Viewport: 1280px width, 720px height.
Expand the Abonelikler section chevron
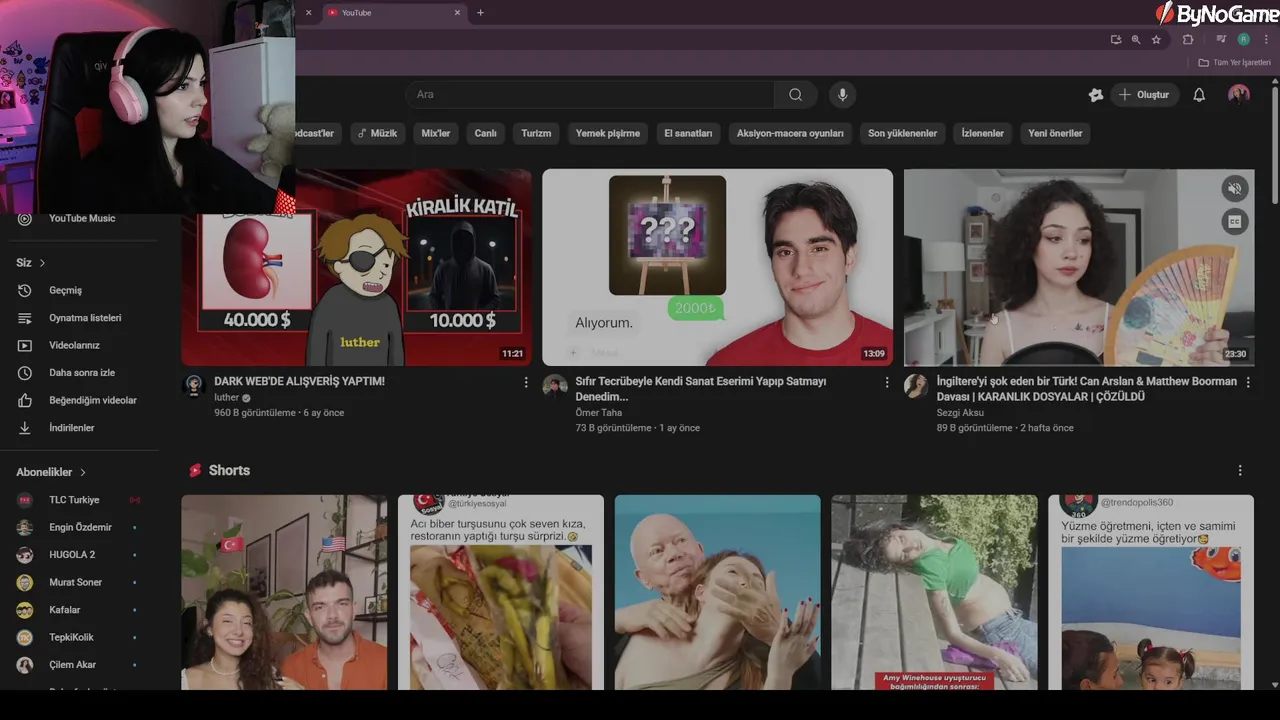coord(83,472)
